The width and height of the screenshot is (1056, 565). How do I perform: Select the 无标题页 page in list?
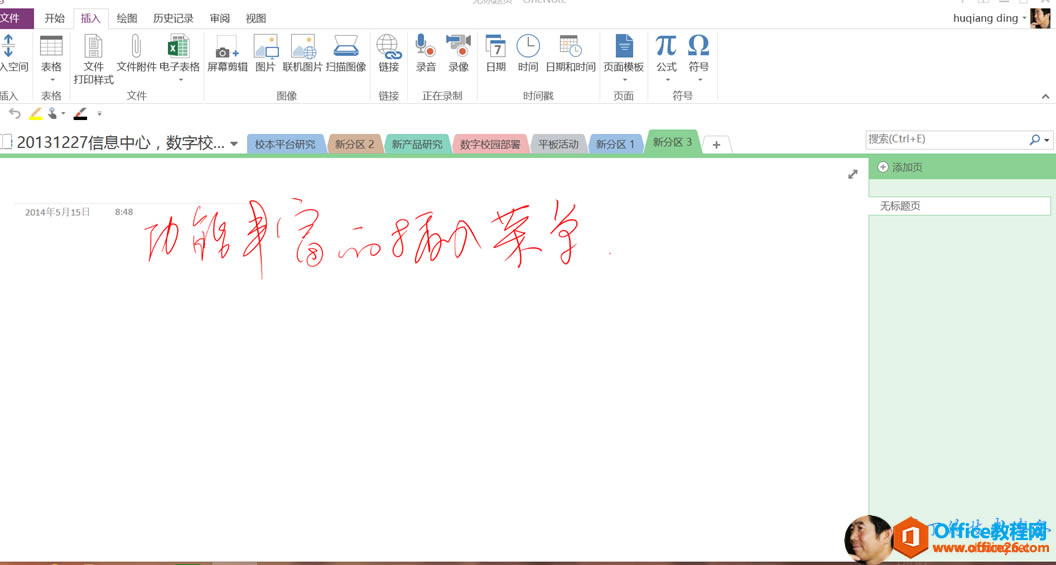click(x=959, y=206)
